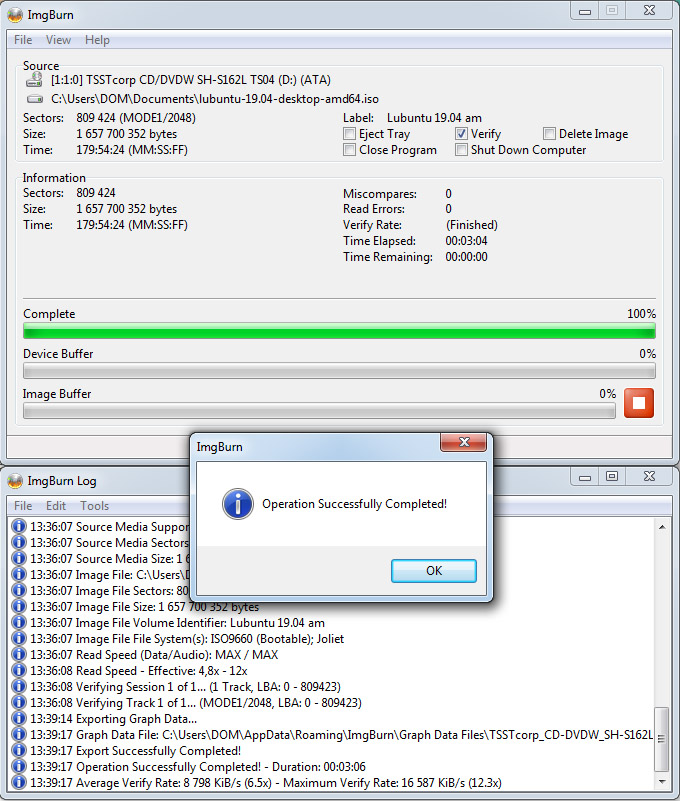Click info icon beside Verifying Session 1 row
This screenshot has width=680, height=801.
(18, 687)
